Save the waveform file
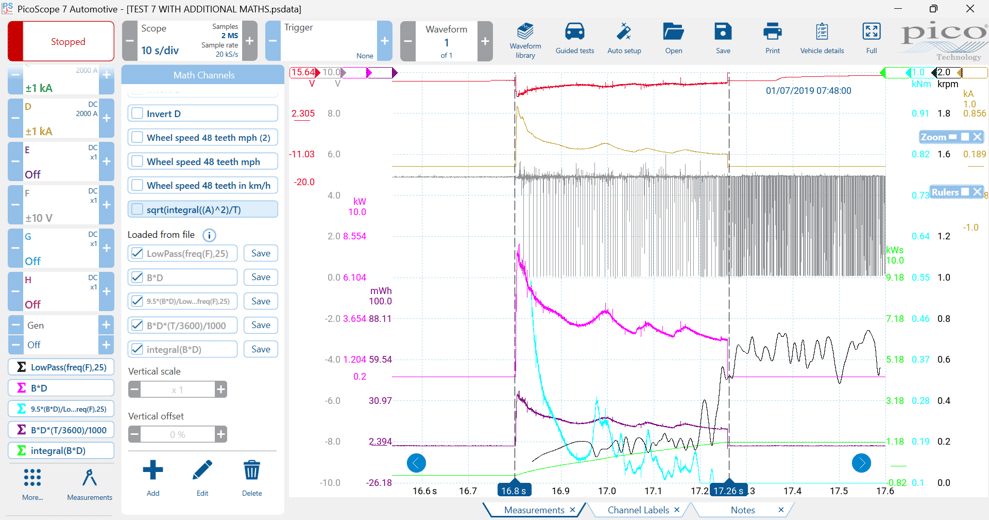Screen dimensions: 989x520 723,38
